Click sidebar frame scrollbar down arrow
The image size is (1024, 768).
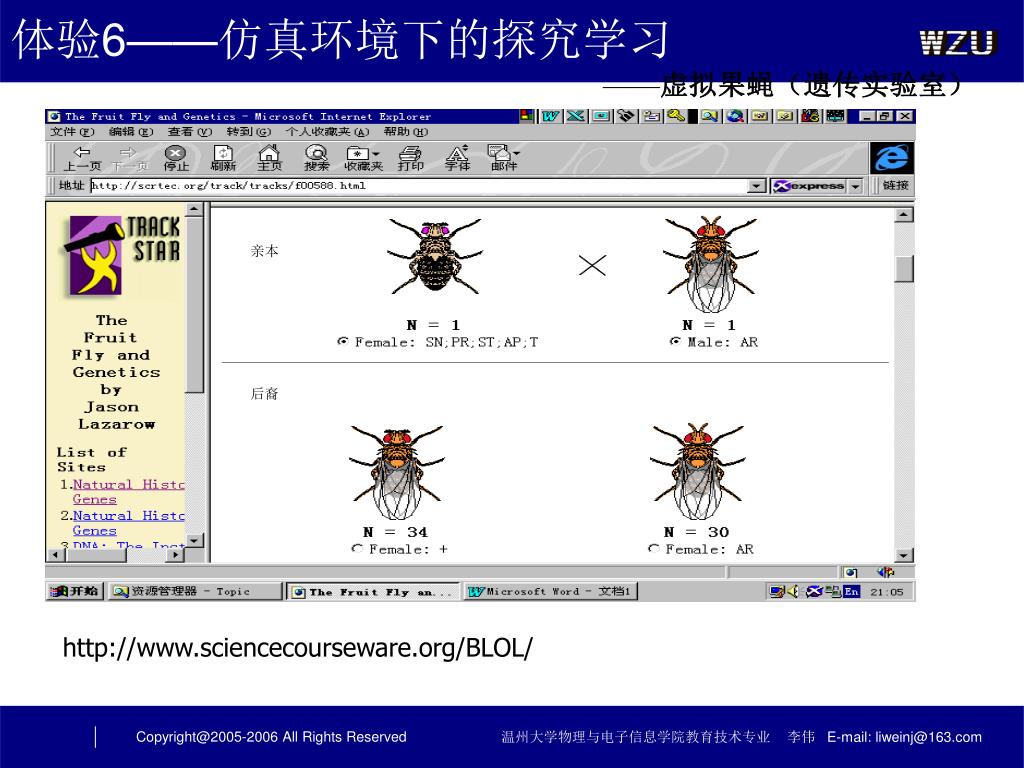click(x=195, y=540)
